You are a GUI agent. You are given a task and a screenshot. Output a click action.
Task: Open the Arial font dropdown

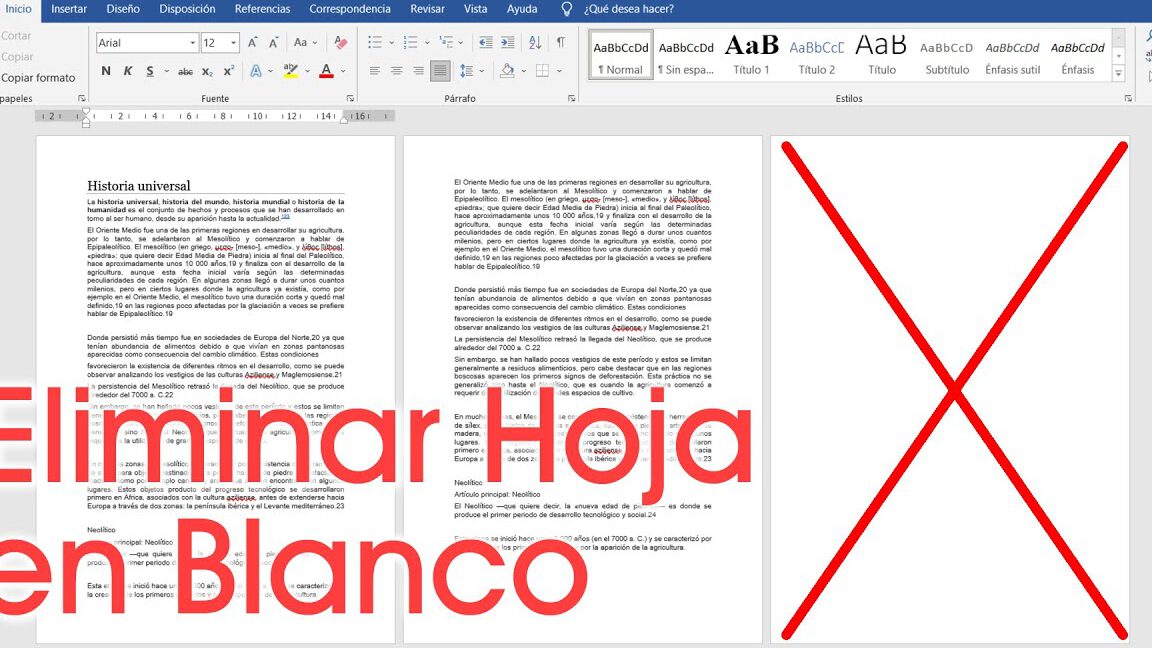click(x=193, y=43)
